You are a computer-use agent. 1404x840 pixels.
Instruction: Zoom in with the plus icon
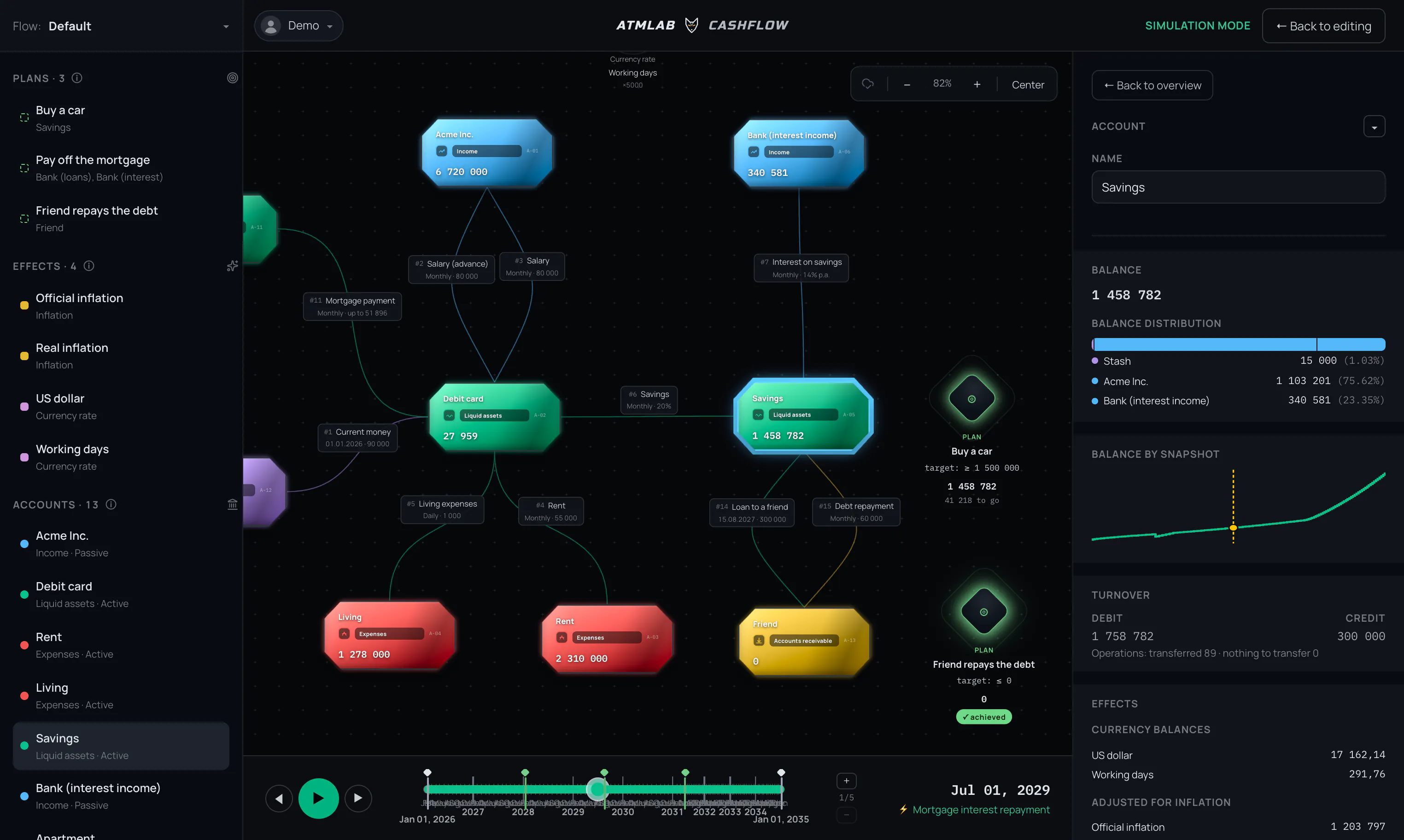click(977, 84)
